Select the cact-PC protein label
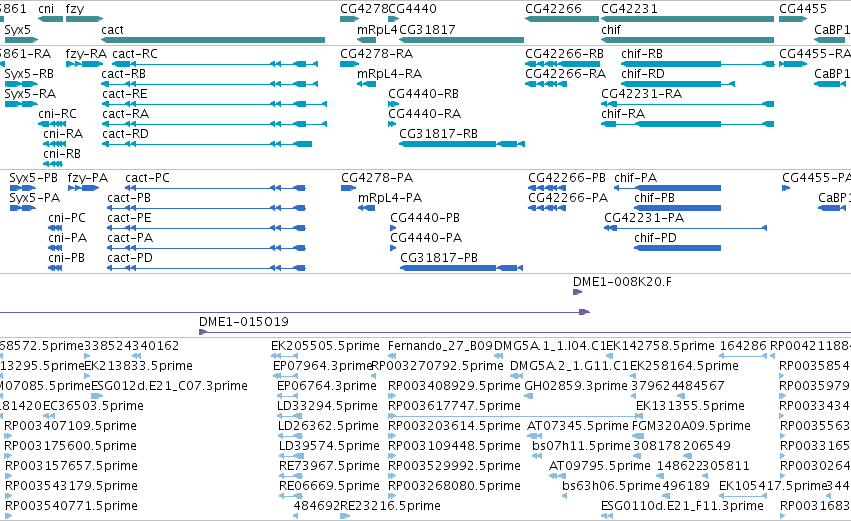The height and width of the screenshot is (521, 851). (x=148, y=178)
